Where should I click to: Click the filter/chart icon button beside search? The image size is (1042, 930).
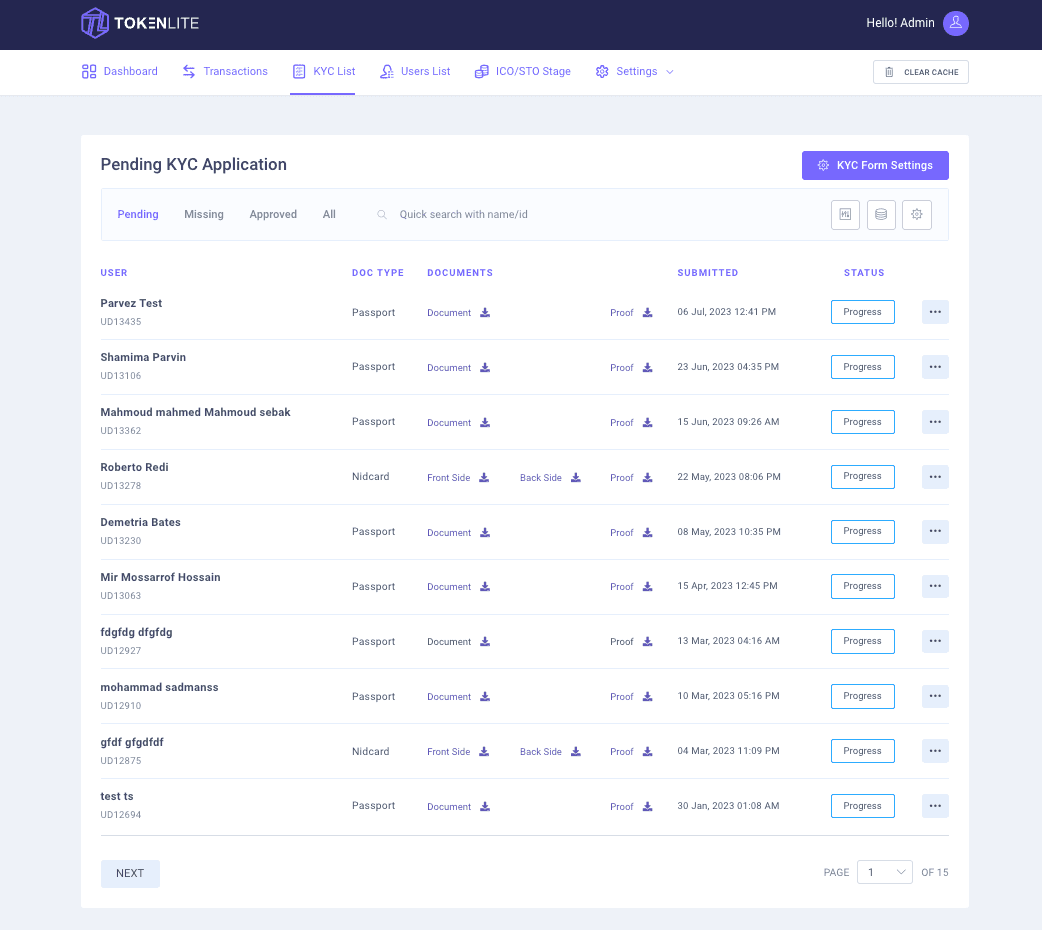click(x=845, y=215)
